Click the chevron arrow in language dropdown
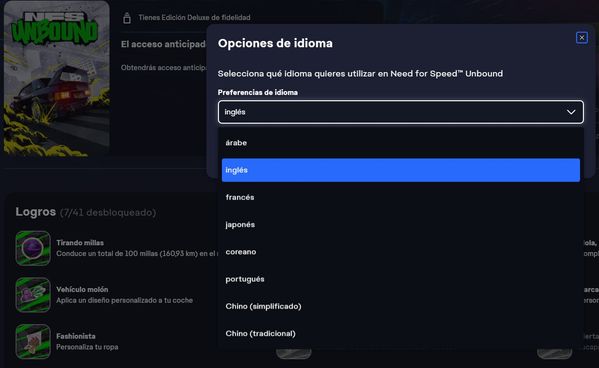 pyautogui.click(x=571, y=112)
